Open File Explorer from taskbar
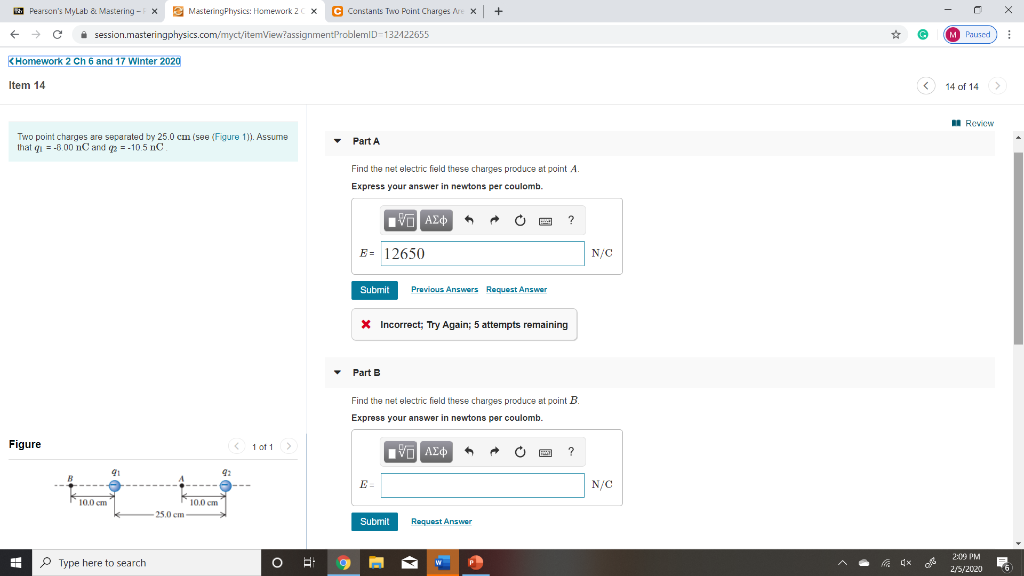 (x=376, y=562)
